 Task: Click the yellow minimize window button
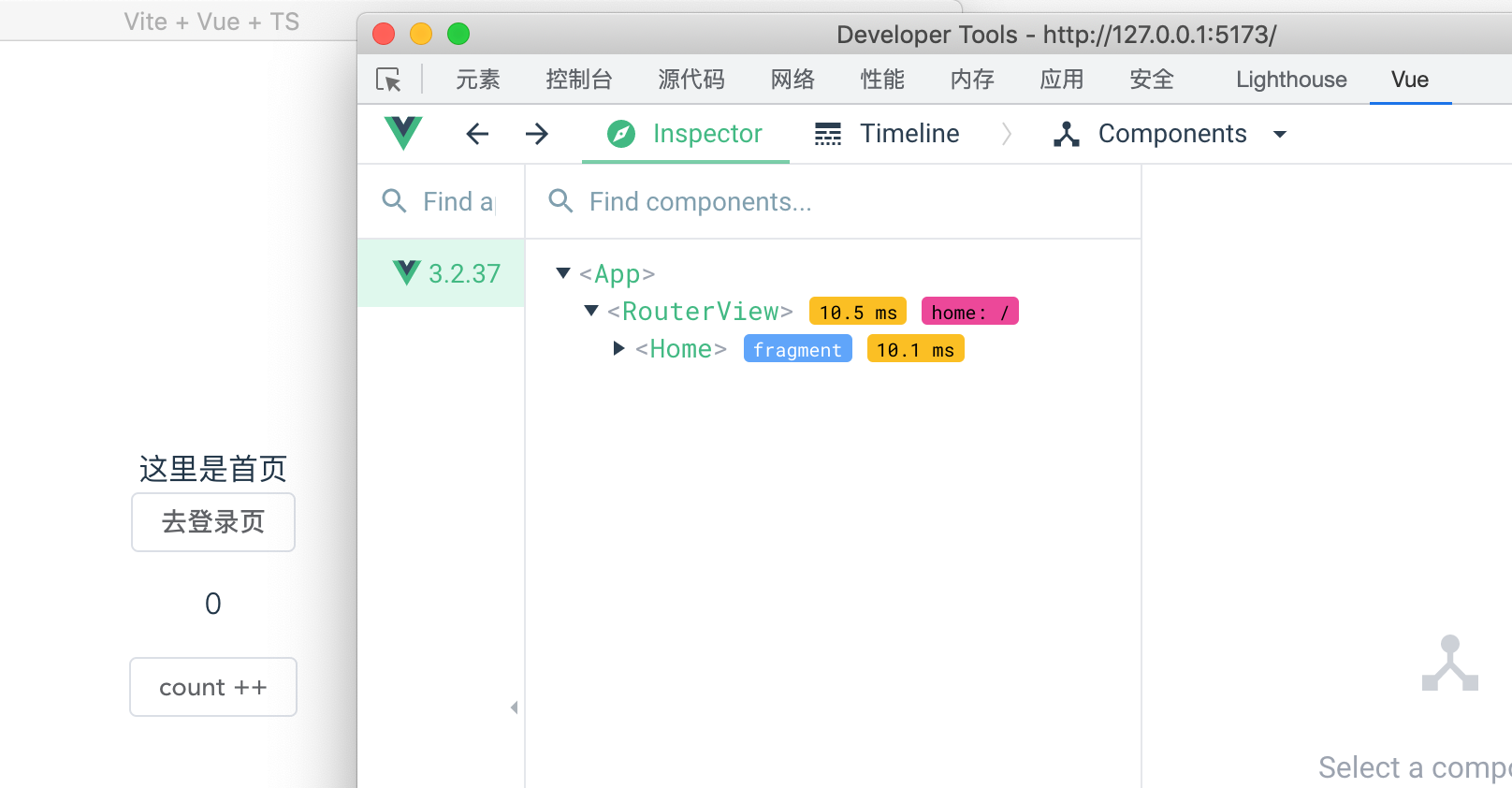pos(421,35)
